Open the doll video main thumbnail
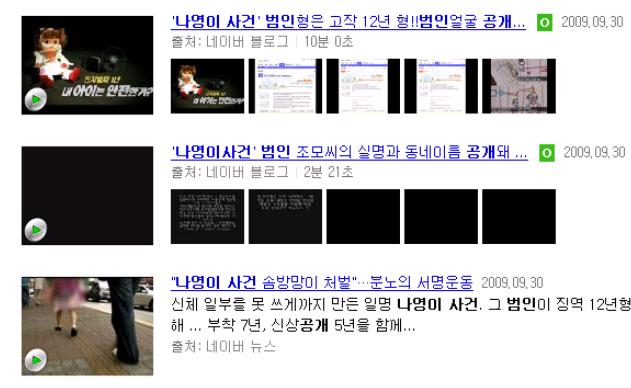This screenshot has height=388, width=631. tap(87, 65)
